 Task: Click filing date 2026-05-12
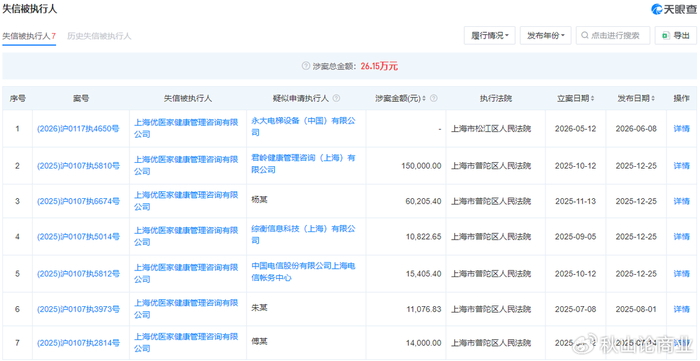[x=576, y=129]
